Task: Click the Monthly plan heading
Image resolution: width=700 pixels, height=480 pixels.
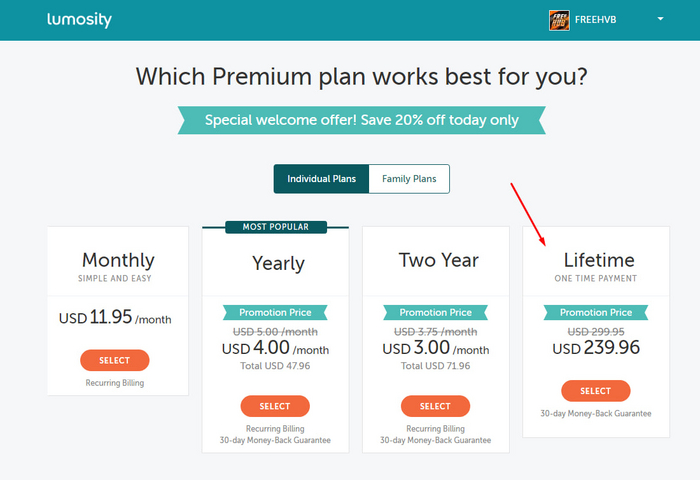Action: pyautogui.click(x=118, y=260)
